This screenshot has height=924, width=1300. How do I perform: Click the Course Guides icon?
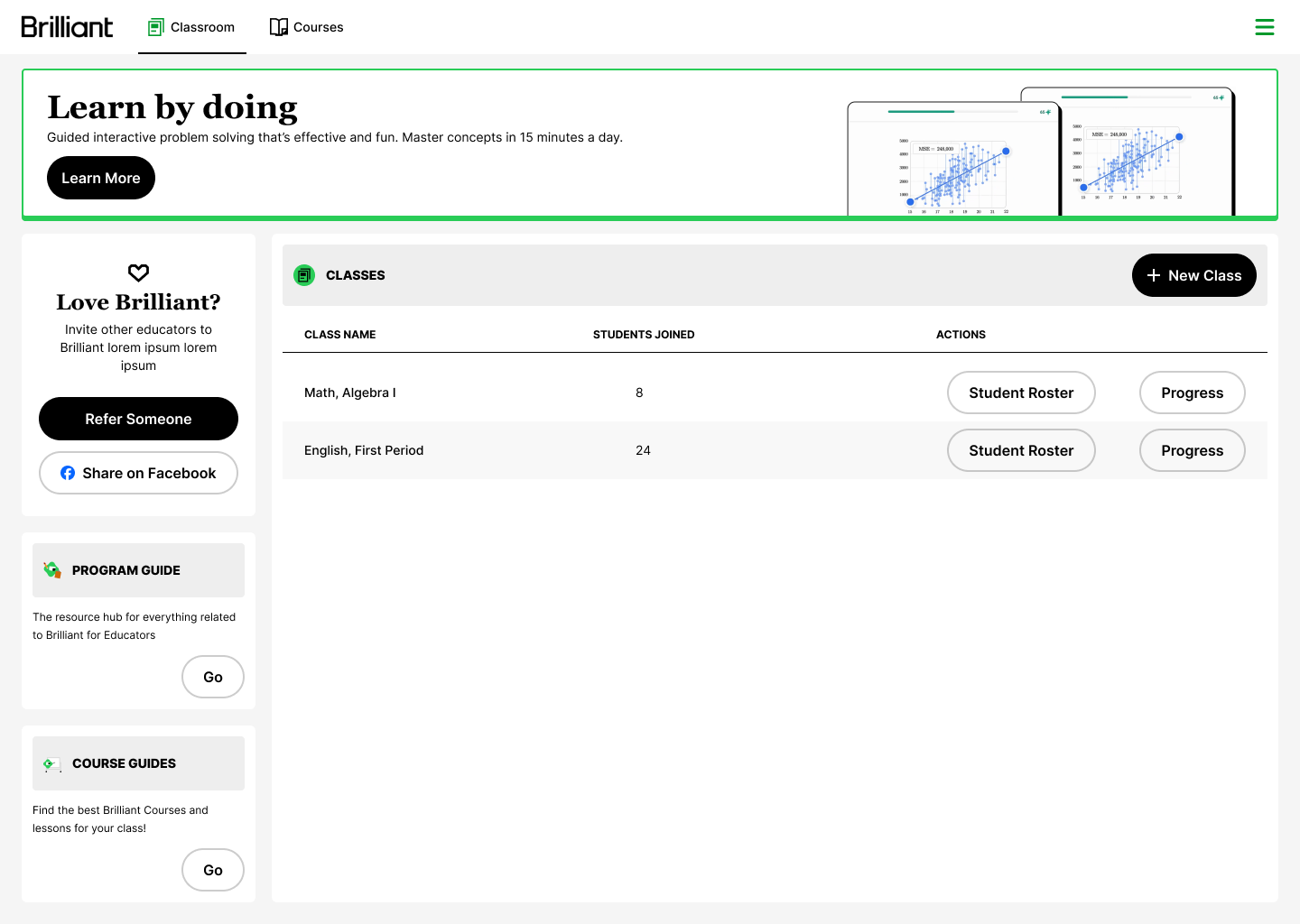52,763
